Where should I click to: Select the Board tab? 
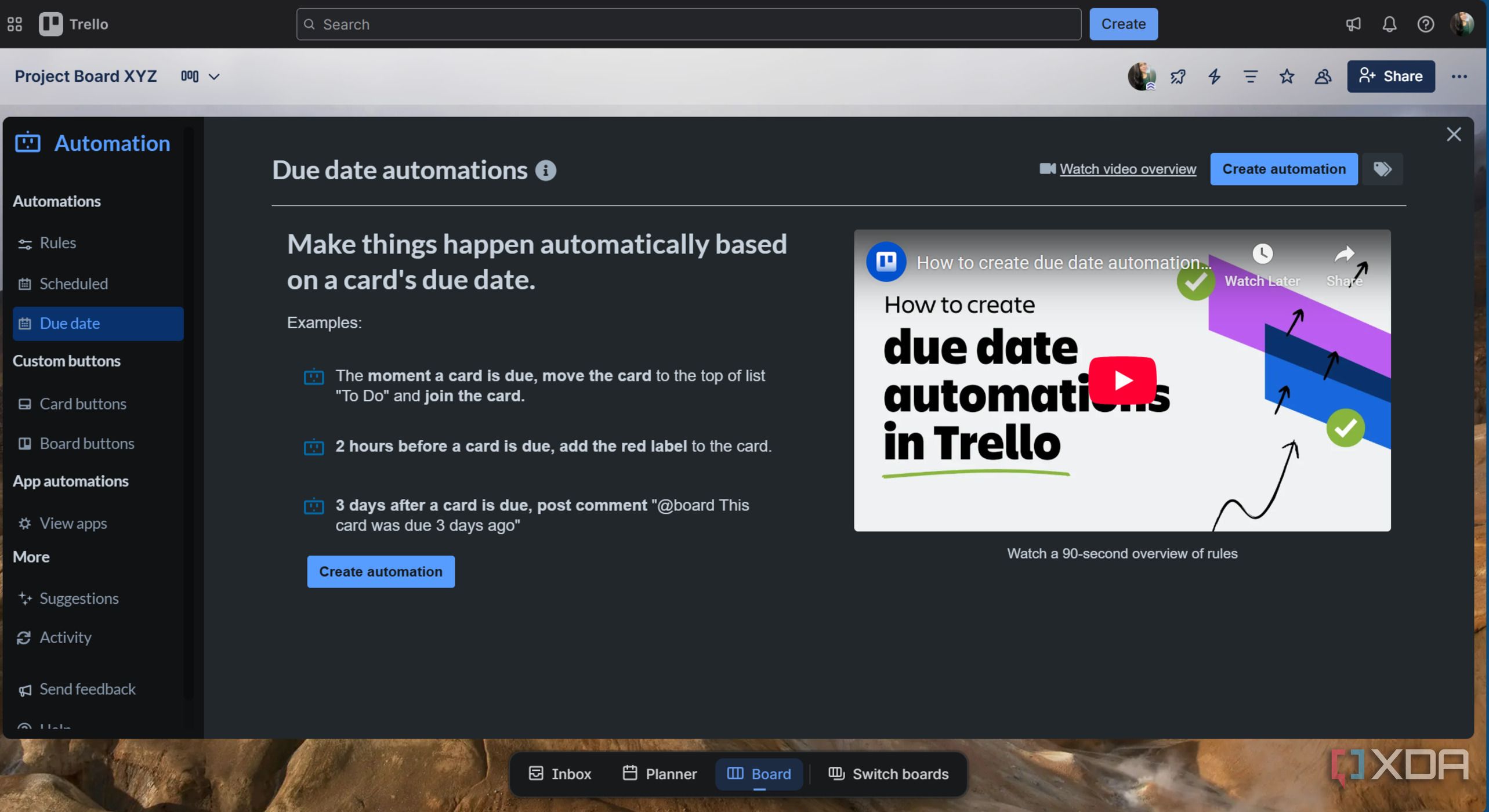pyautogui.click(x=759, y=774)
